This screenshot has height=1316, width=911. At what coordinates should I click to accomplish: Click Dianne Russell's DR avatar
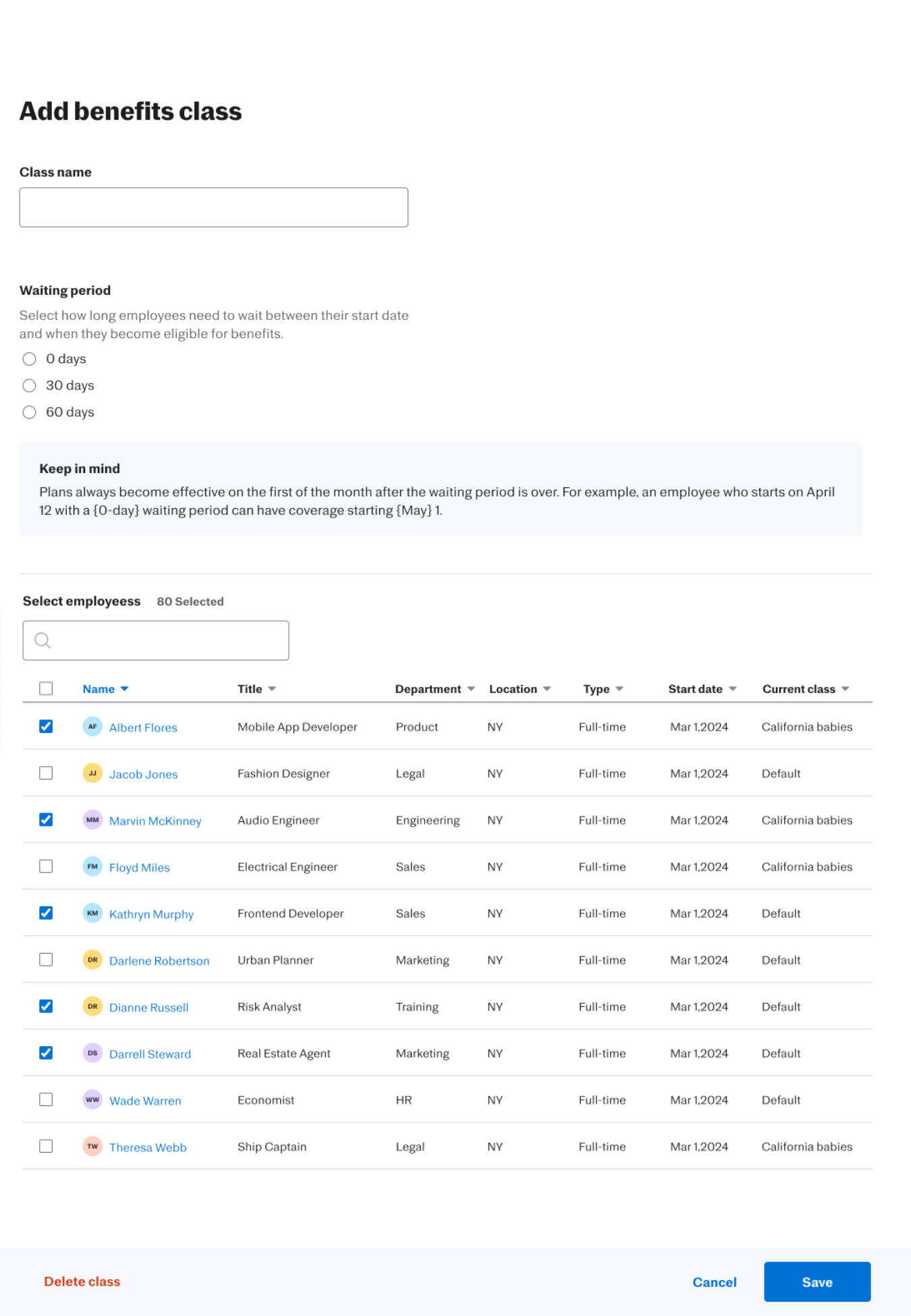tap(92, 1006)
